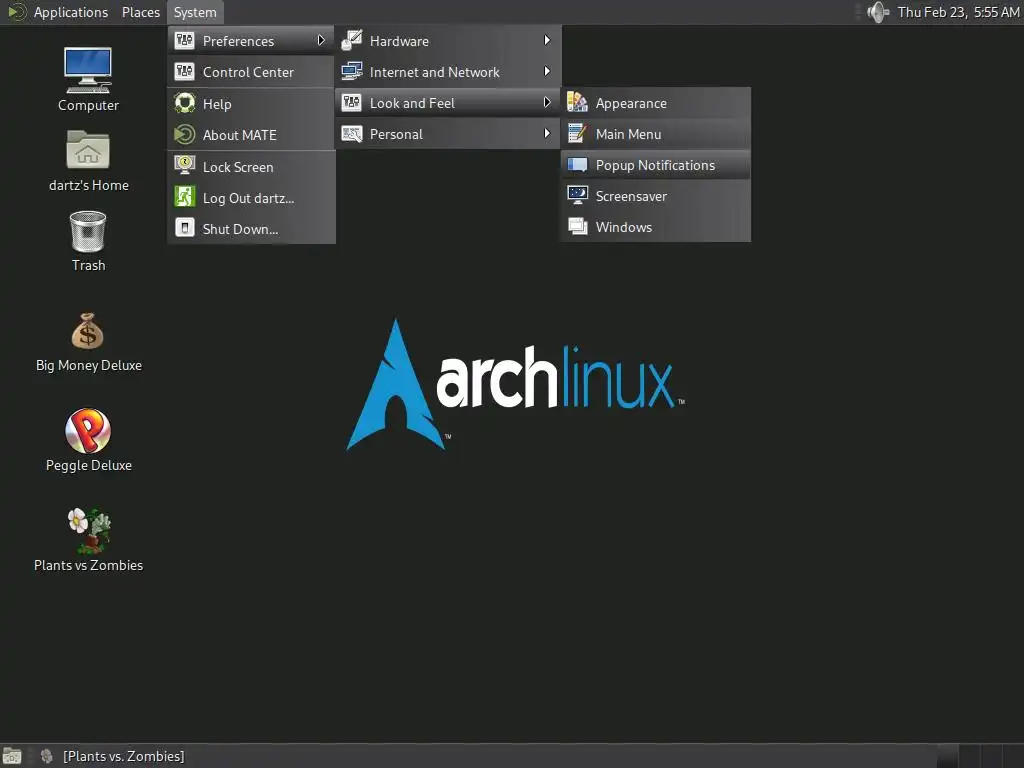The width and height of the screenshot is (1024, 768).
Task: Choose Lock Screen from the menu
Action: 251,167
